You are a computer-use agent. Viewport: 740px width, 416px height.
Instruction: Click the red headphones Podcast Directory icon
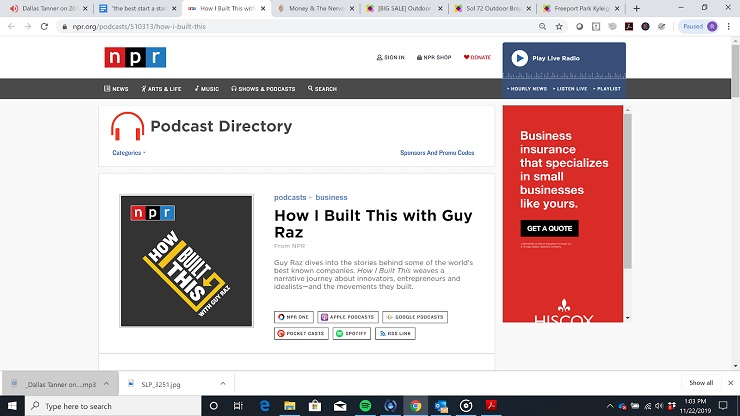point(127,126)
